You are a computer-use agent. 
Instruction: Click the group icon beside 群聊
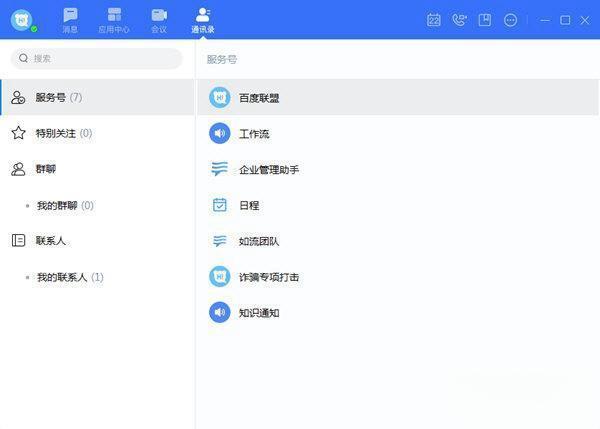pos(18,169)
